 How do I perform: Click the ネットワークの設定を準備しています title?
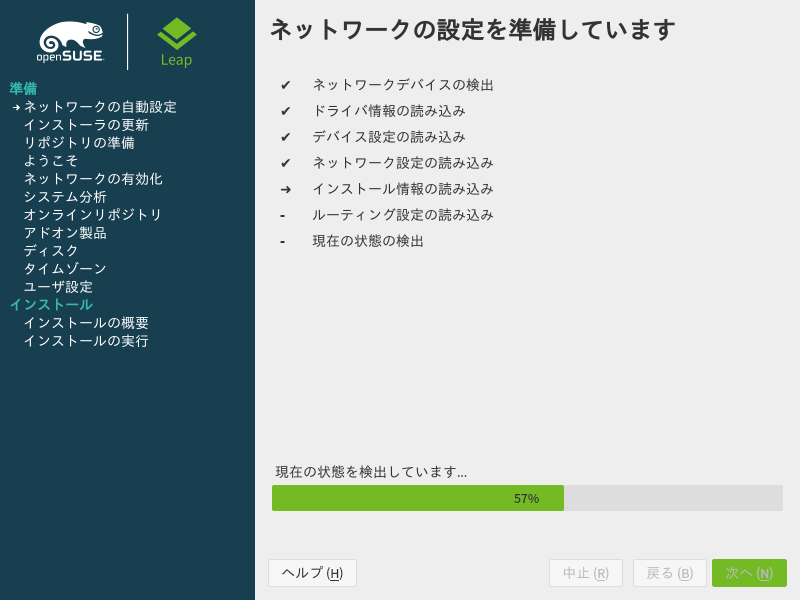tap(472, 30)
